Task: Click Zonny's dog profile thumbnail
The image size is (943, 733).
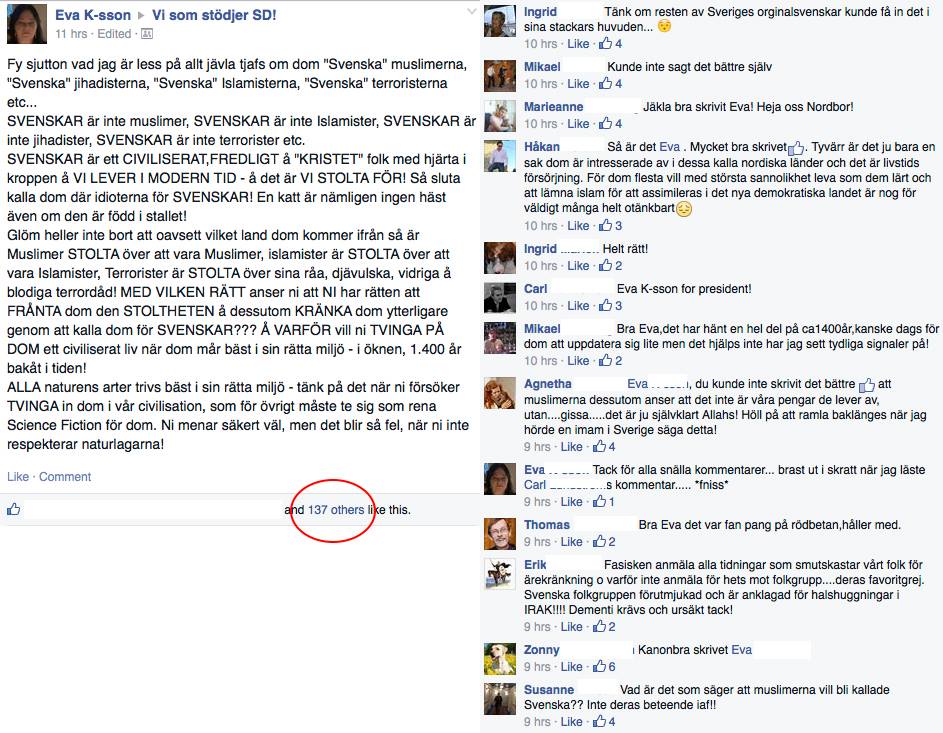Action: point(500,658)
